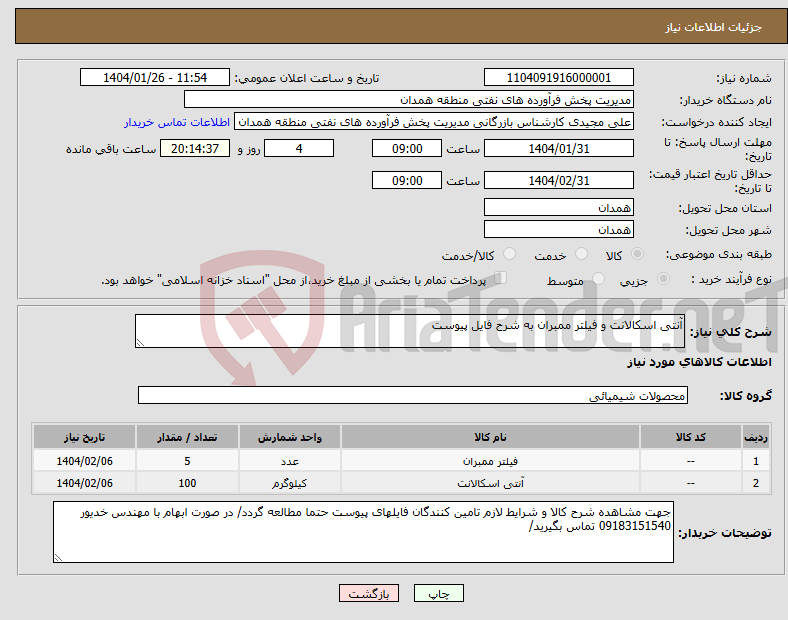
Task: Click the چاپ print button
Action: (x=438, y=593)
